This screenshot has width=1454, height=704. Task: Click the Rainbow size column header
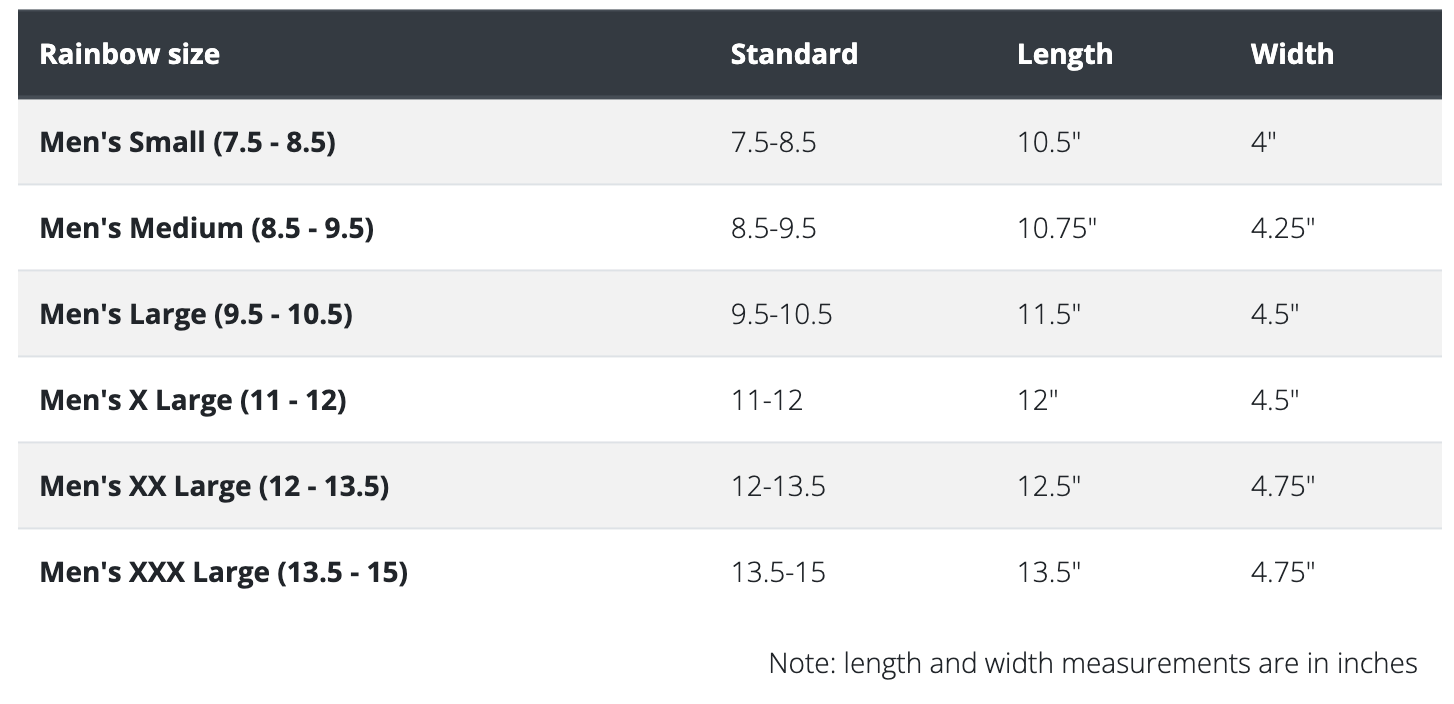click(129, 53)
